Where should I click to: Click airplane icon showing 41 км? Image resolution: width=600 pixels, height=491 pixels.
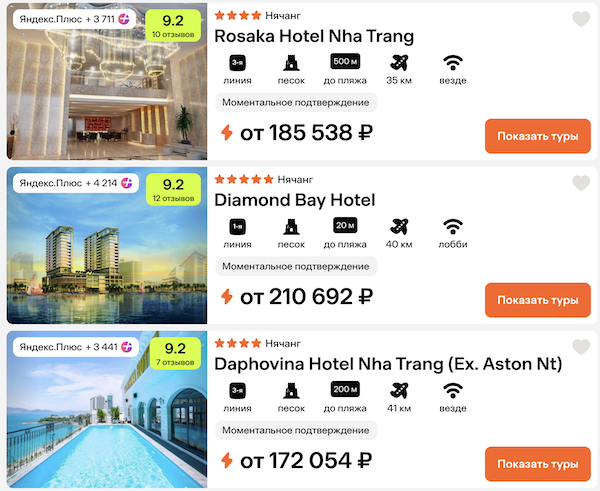click(399, 390)
